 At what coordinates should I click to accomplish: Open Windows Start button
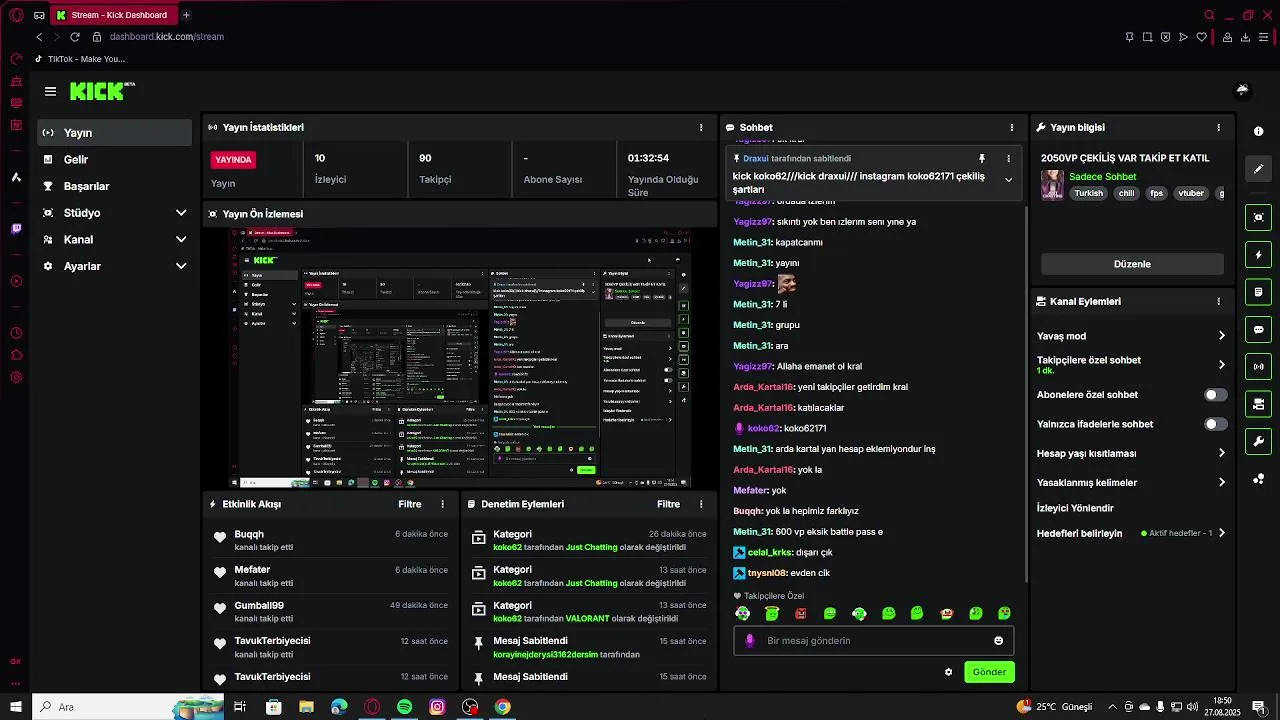pyautogui.click(x=16, y=707)
